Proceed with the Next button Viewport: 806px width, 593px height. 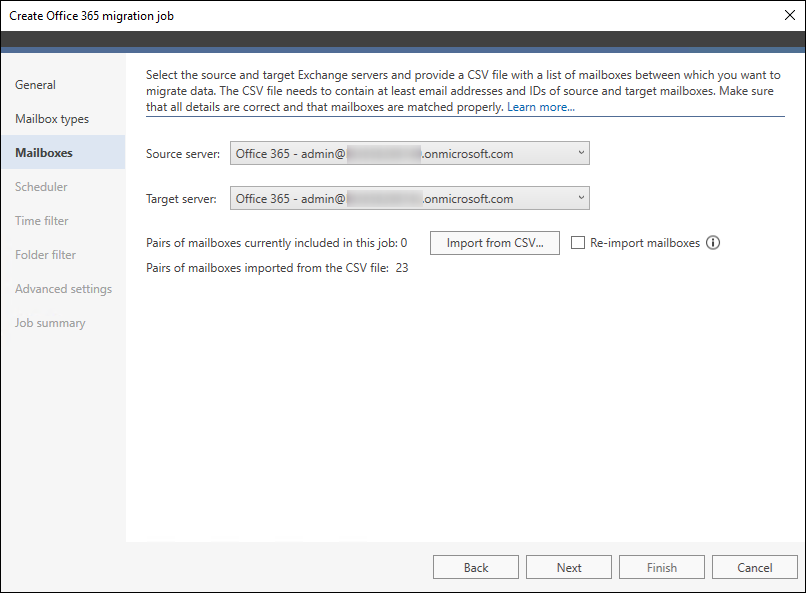point(569,567)
